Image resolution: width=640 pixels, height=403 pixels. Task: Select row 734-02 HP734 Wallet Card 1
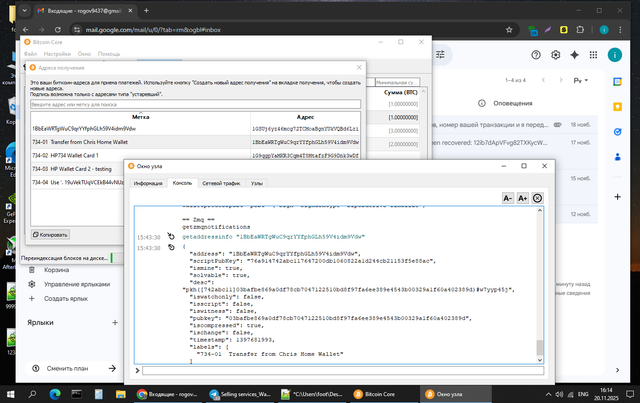[196, 156]
